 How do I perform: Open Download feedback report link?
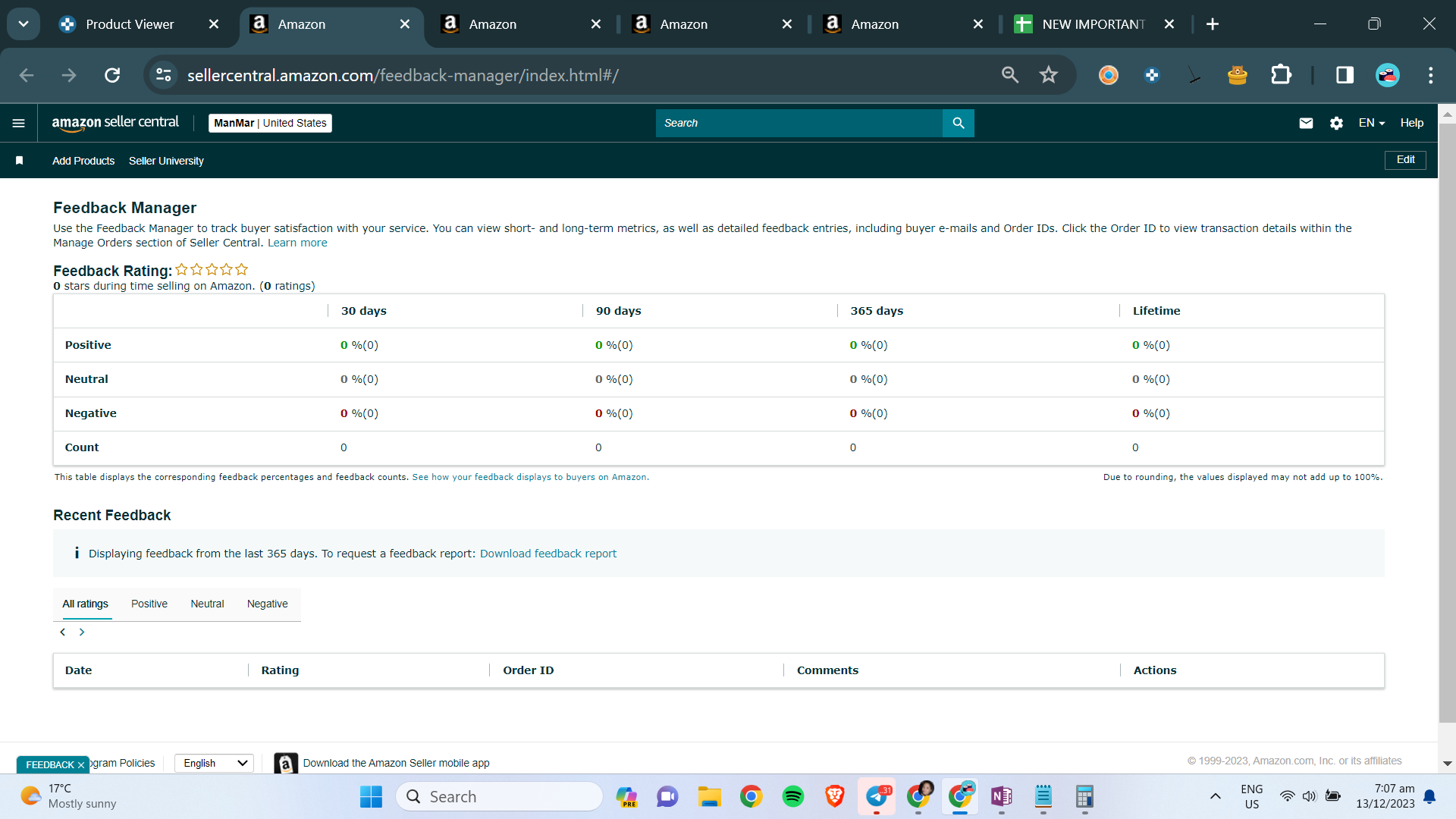pyautogui.click(x=548, y=554)
